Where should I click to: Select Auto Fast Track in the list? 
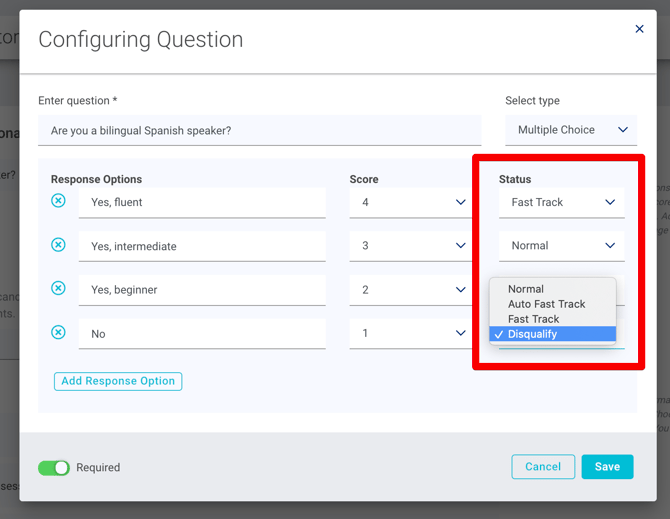[546, 304]
